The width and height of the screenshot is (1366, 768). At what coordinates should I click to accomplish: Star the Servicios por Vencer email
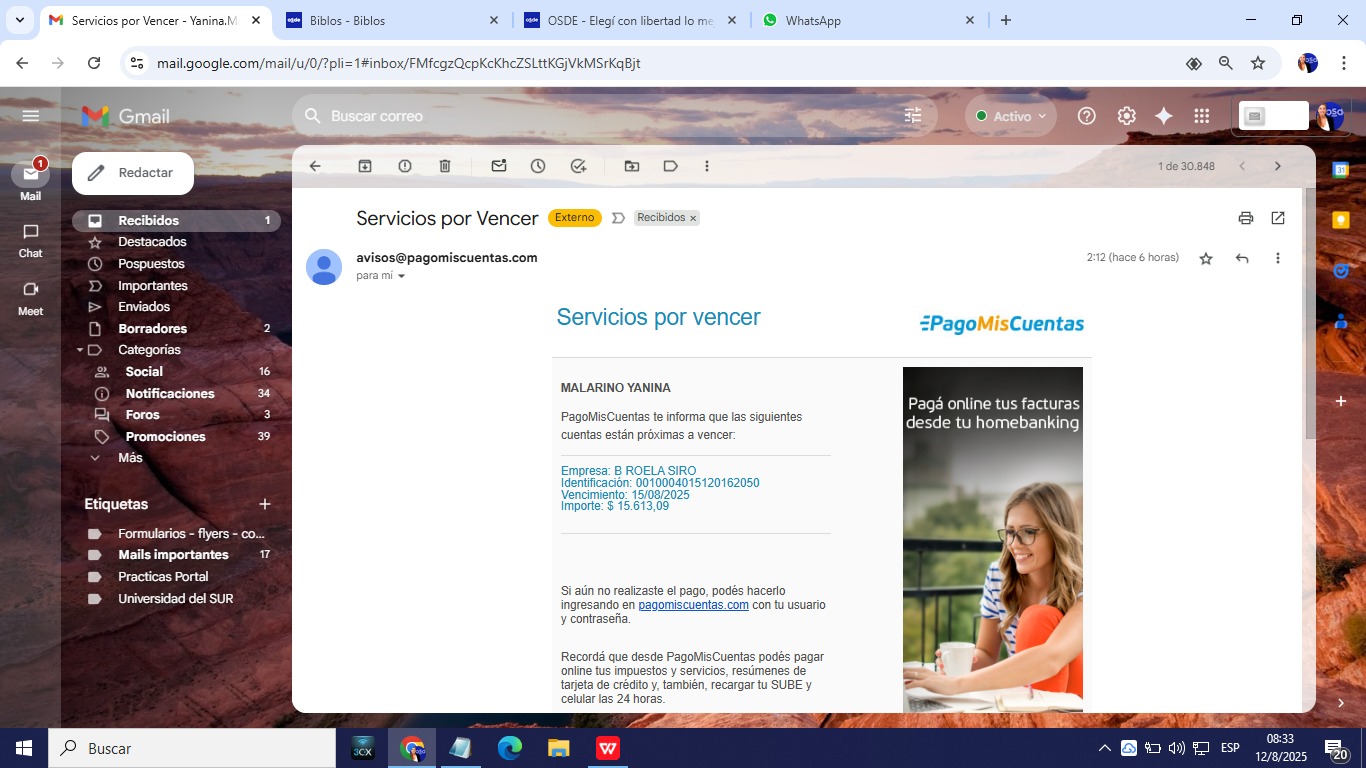pos(1206,258)
